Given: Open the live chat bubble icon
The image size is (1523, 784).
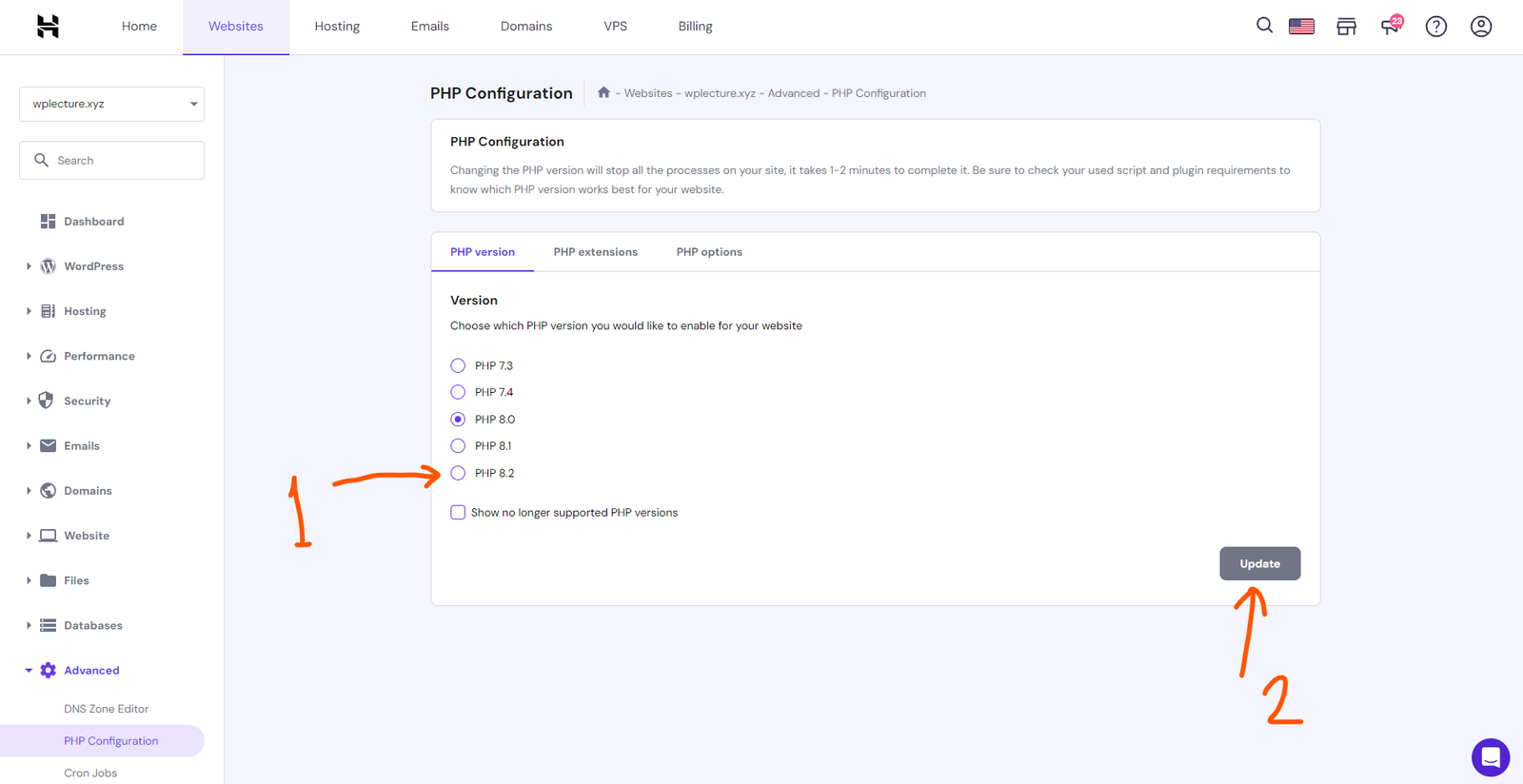Looking at the screenshot, I should point(1490,757).
